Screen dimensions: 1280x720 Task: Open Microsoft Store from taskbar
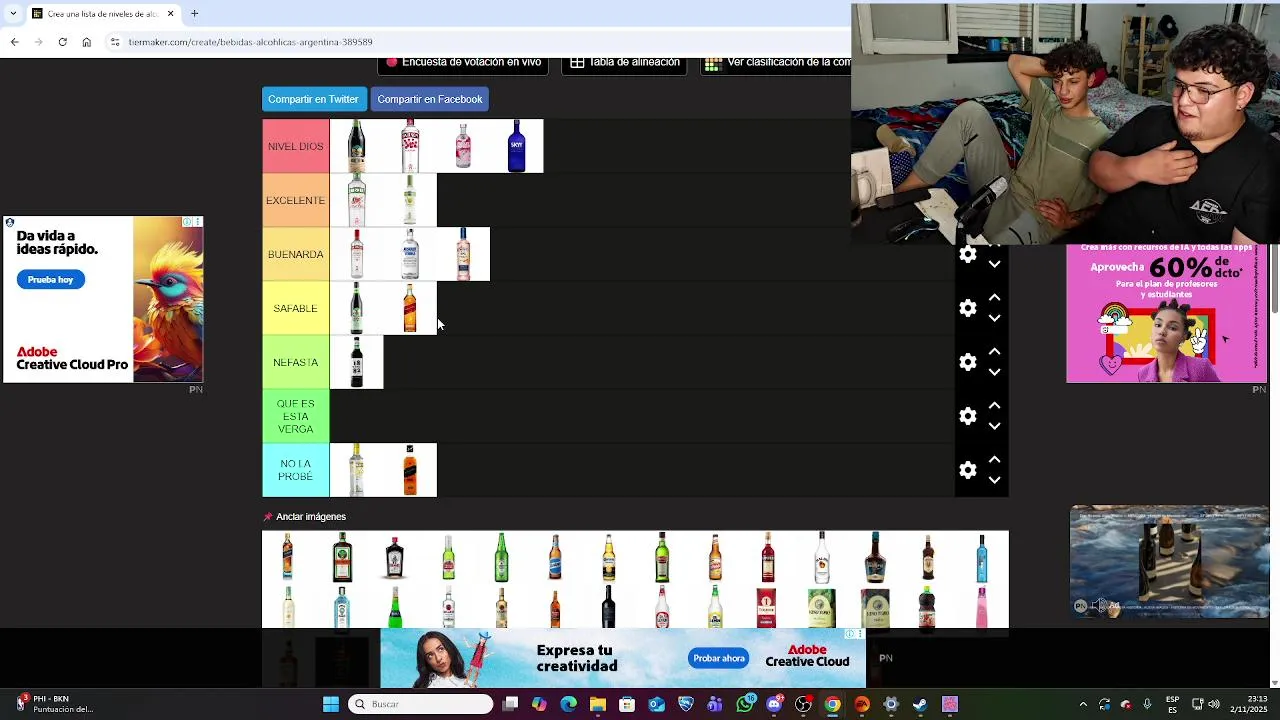coord(627,704)
